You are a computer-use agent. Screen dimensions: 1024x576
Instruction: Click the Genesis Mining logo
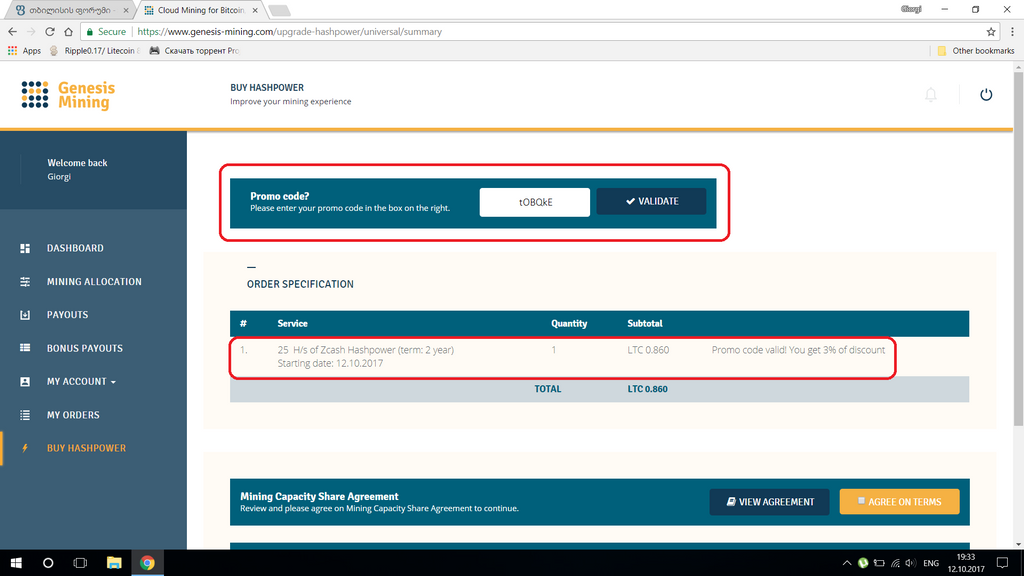[x=68, y=95]
